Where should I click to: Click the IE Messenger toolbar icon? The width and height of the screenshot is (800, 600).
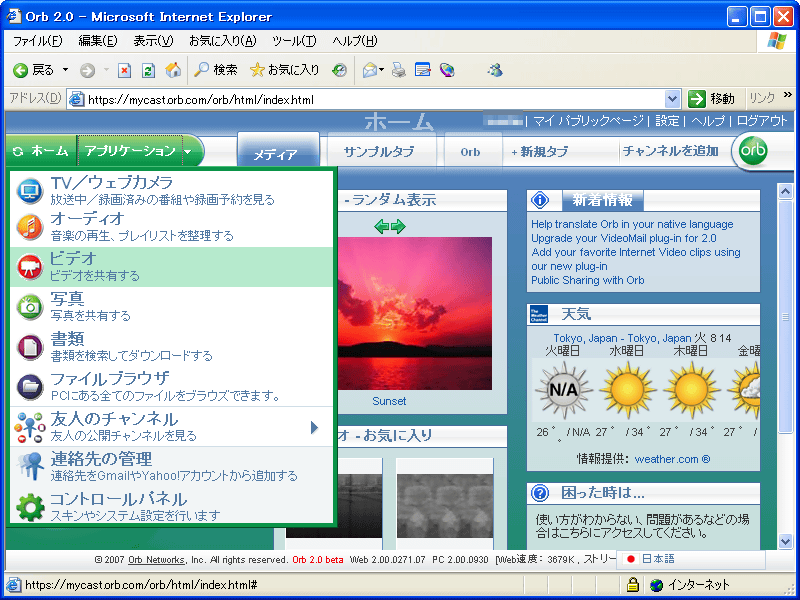(495, 70)
